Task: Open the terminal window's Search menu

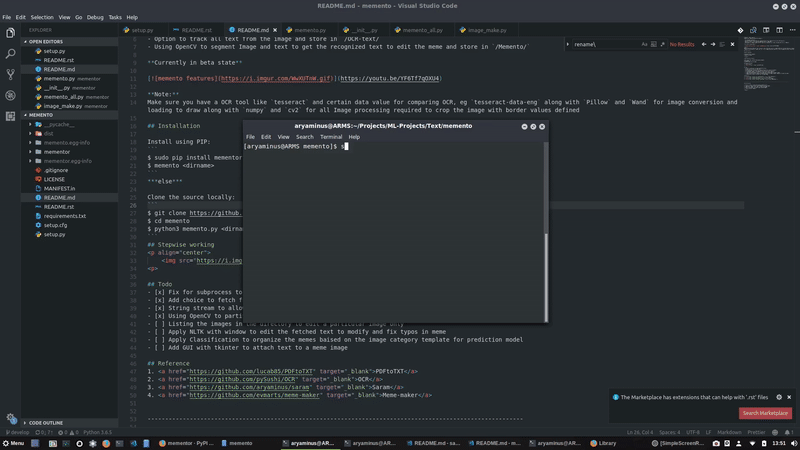Action: [305, 137]
